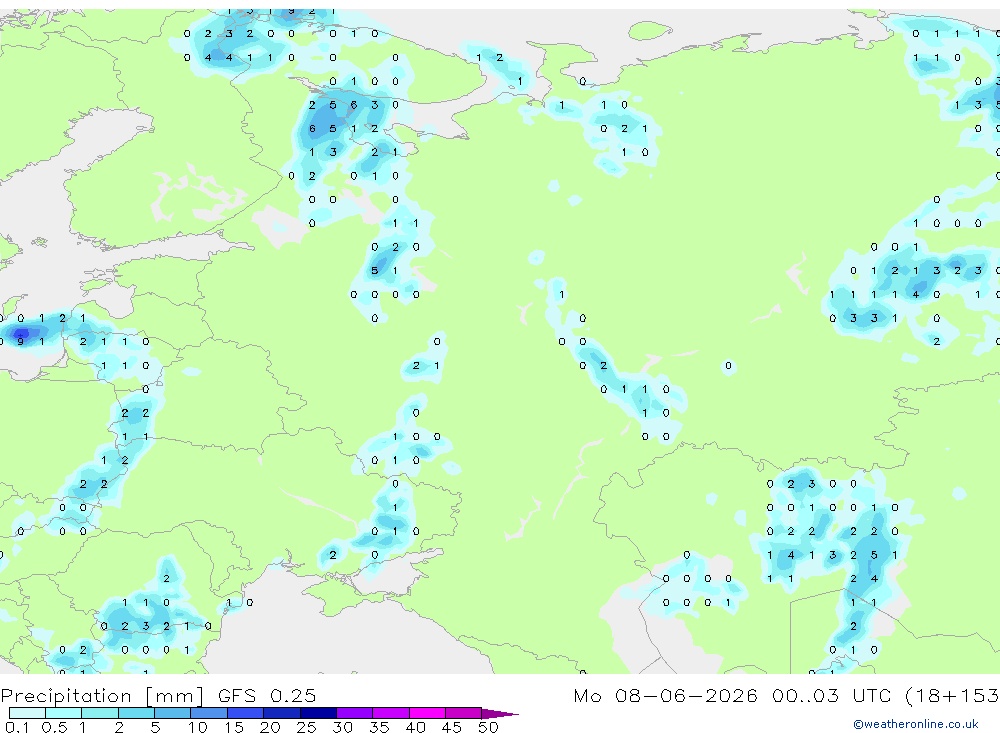1000x733 pixels.
Task: Click the "Precipitation [mm]" title text
Action: click(x=102, y=696)
